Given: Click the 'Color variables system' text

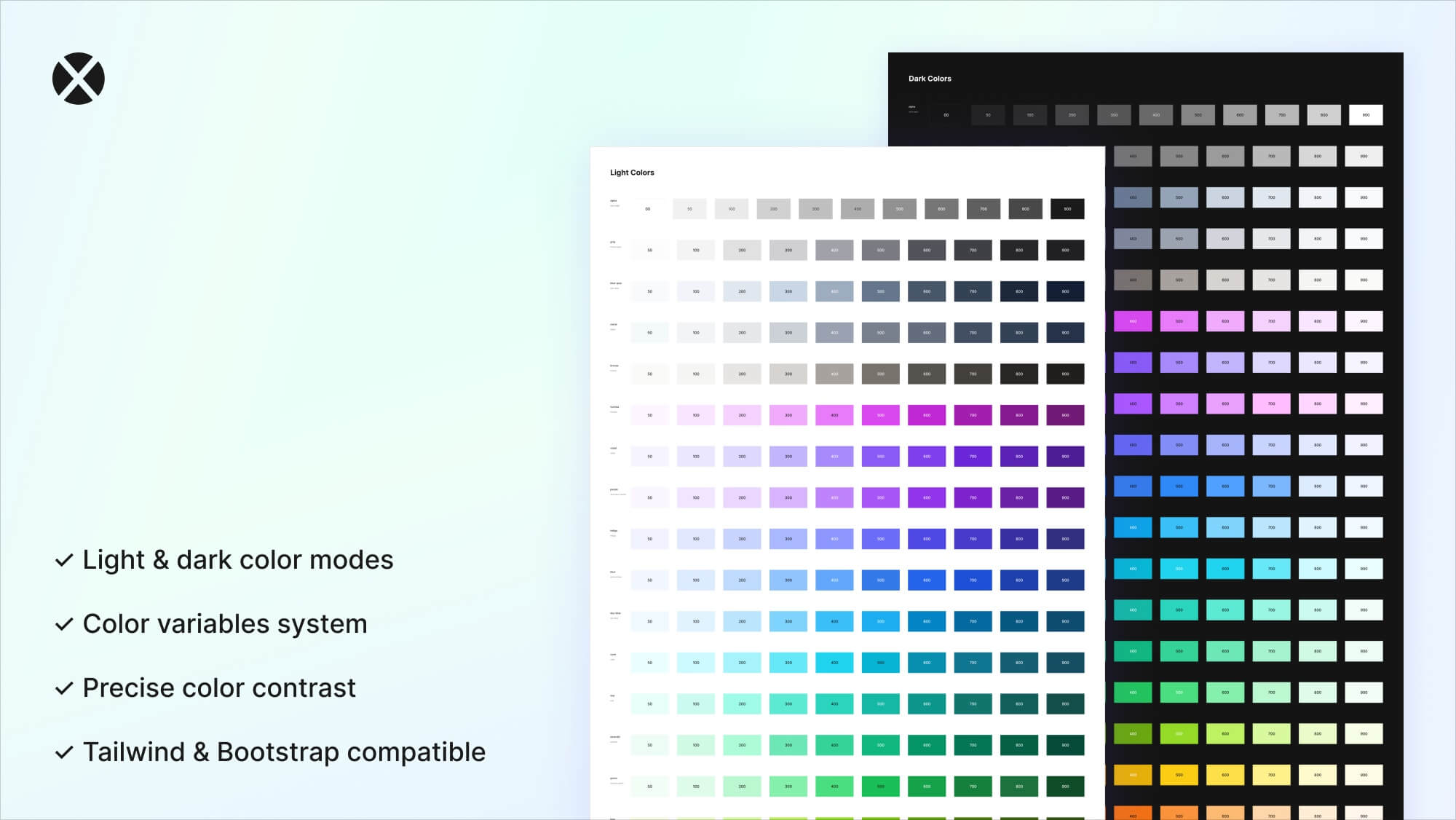Looking at the screenshot, I should [225, 624].
